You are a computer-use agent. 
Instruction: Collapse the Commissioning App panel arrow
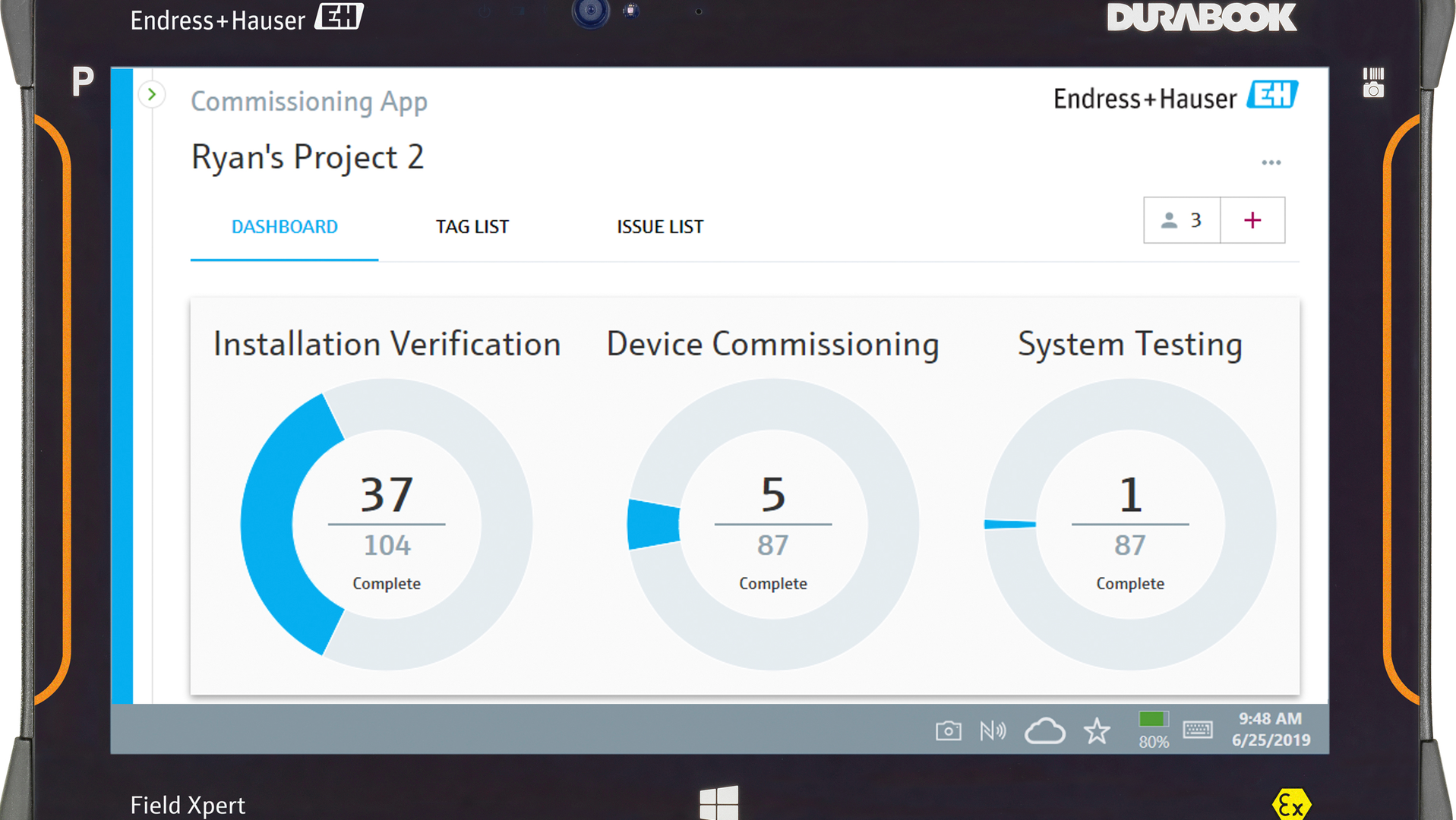[x=152, y=95]
